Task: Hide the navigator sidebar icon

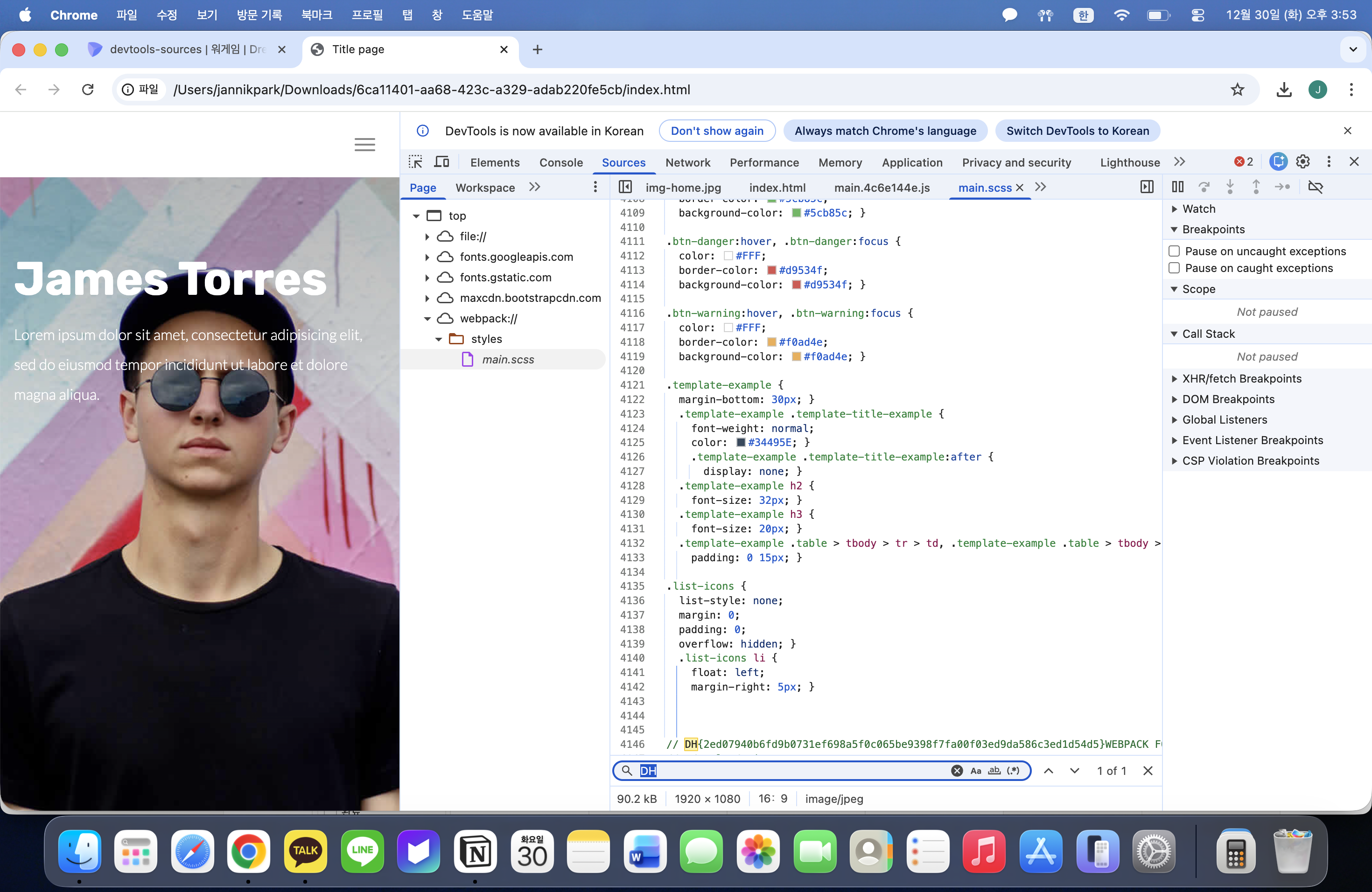Action: [625, 187]
